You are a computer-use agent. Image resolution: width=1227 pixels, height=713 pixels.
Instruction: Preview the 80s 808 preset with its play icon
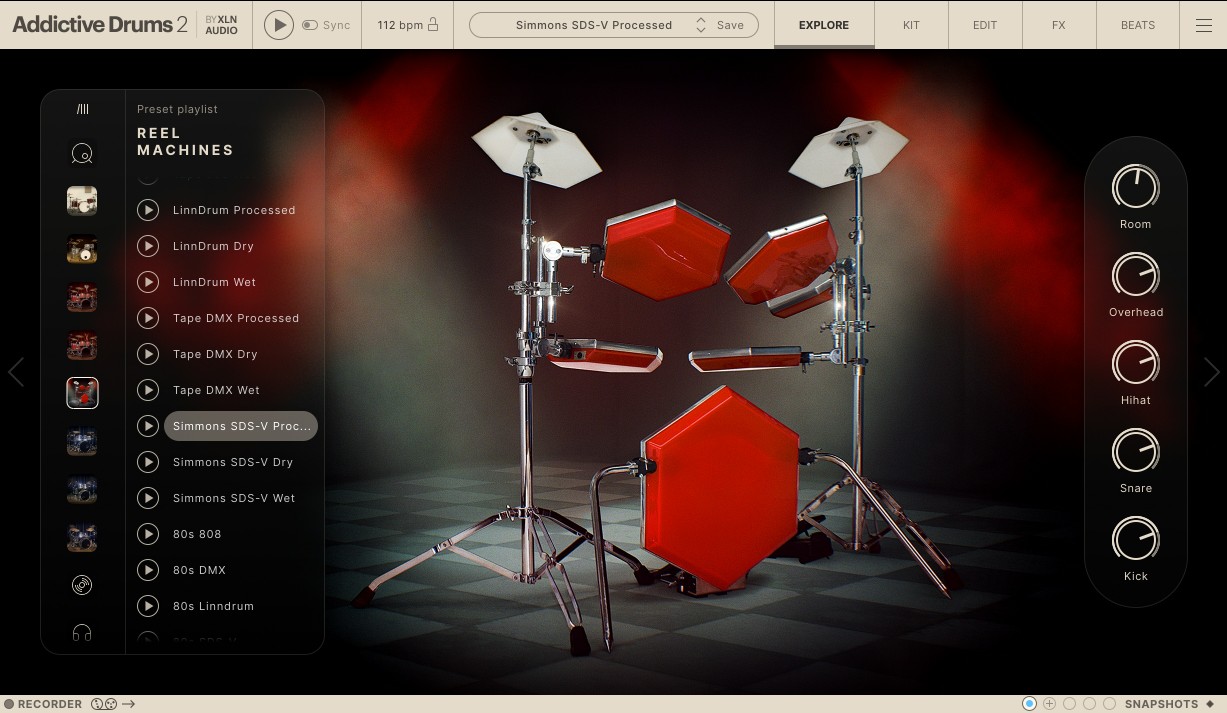(148, 534)
